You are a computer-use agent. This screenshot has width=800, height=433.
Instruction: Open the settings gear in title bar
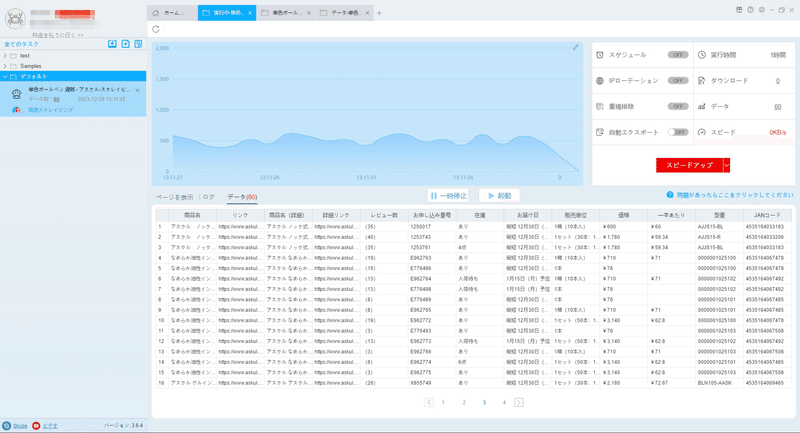762,10
